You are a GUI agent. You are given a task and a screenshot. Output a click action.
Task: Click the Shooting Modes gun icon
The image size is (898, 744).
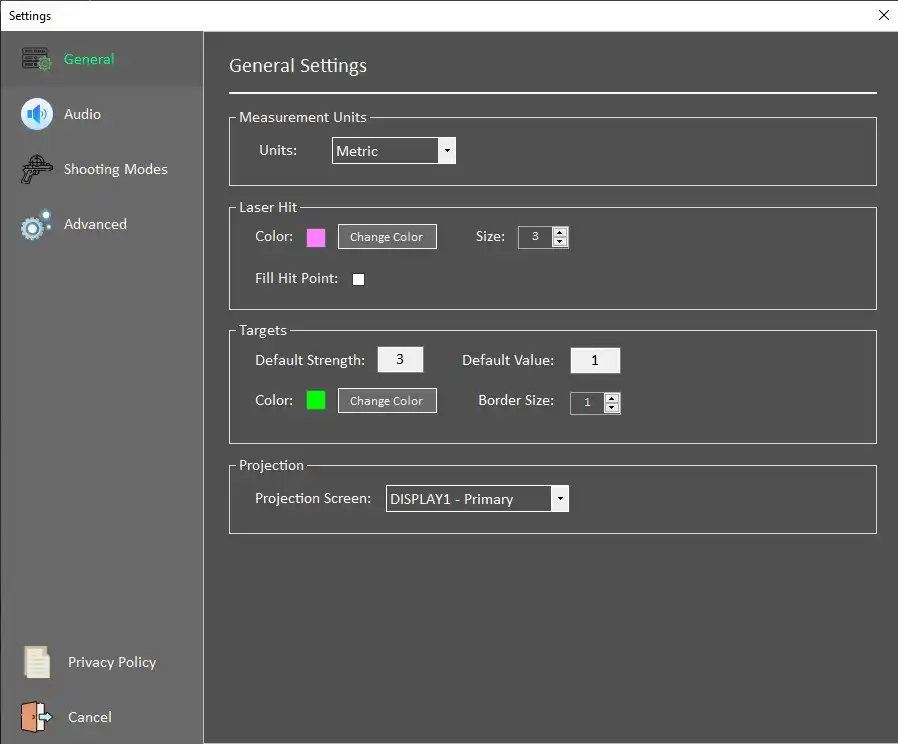pyautogui.click(x=37, y=170)
